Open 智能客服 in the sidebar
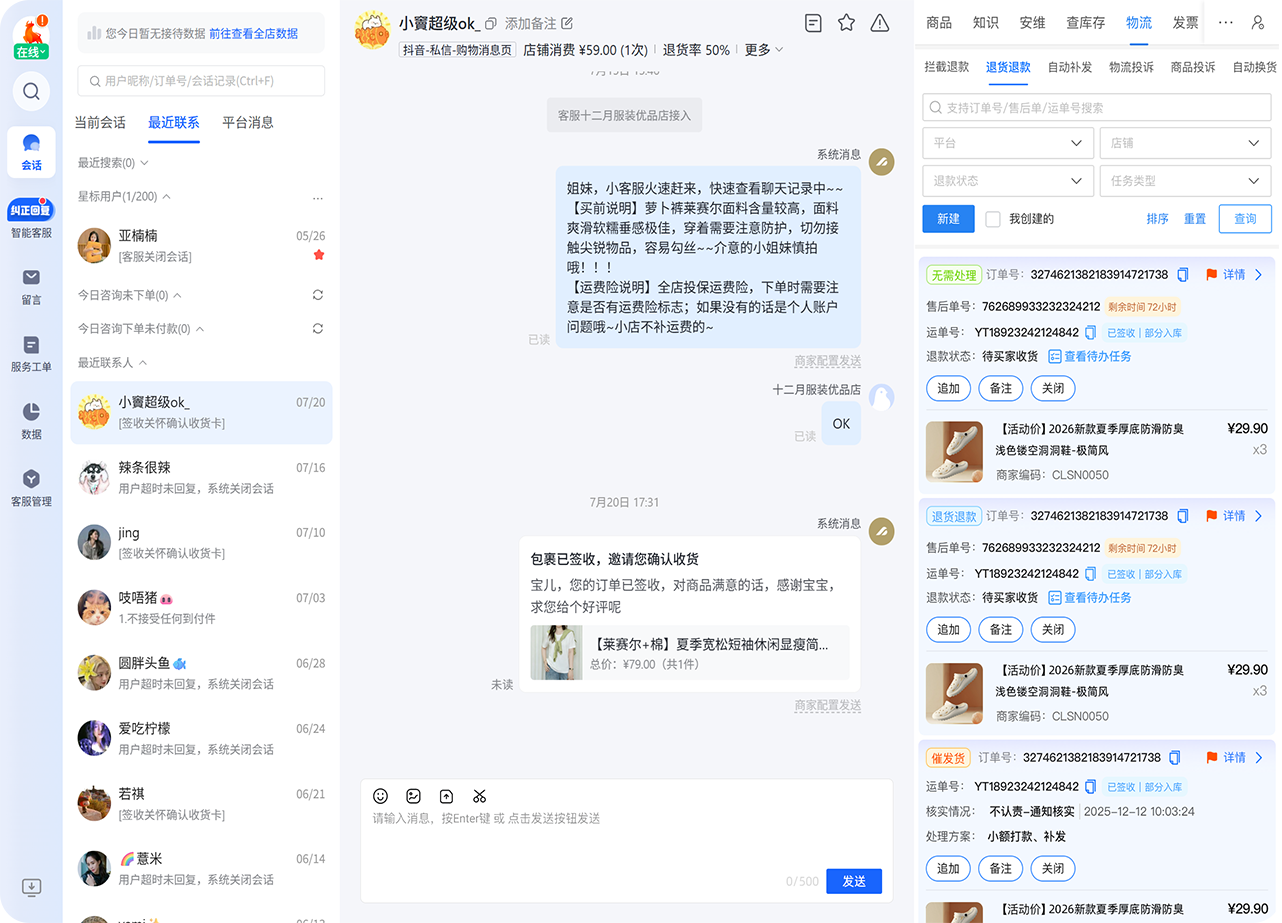This screenshot has height=923, width=1282. click(31, 219)
